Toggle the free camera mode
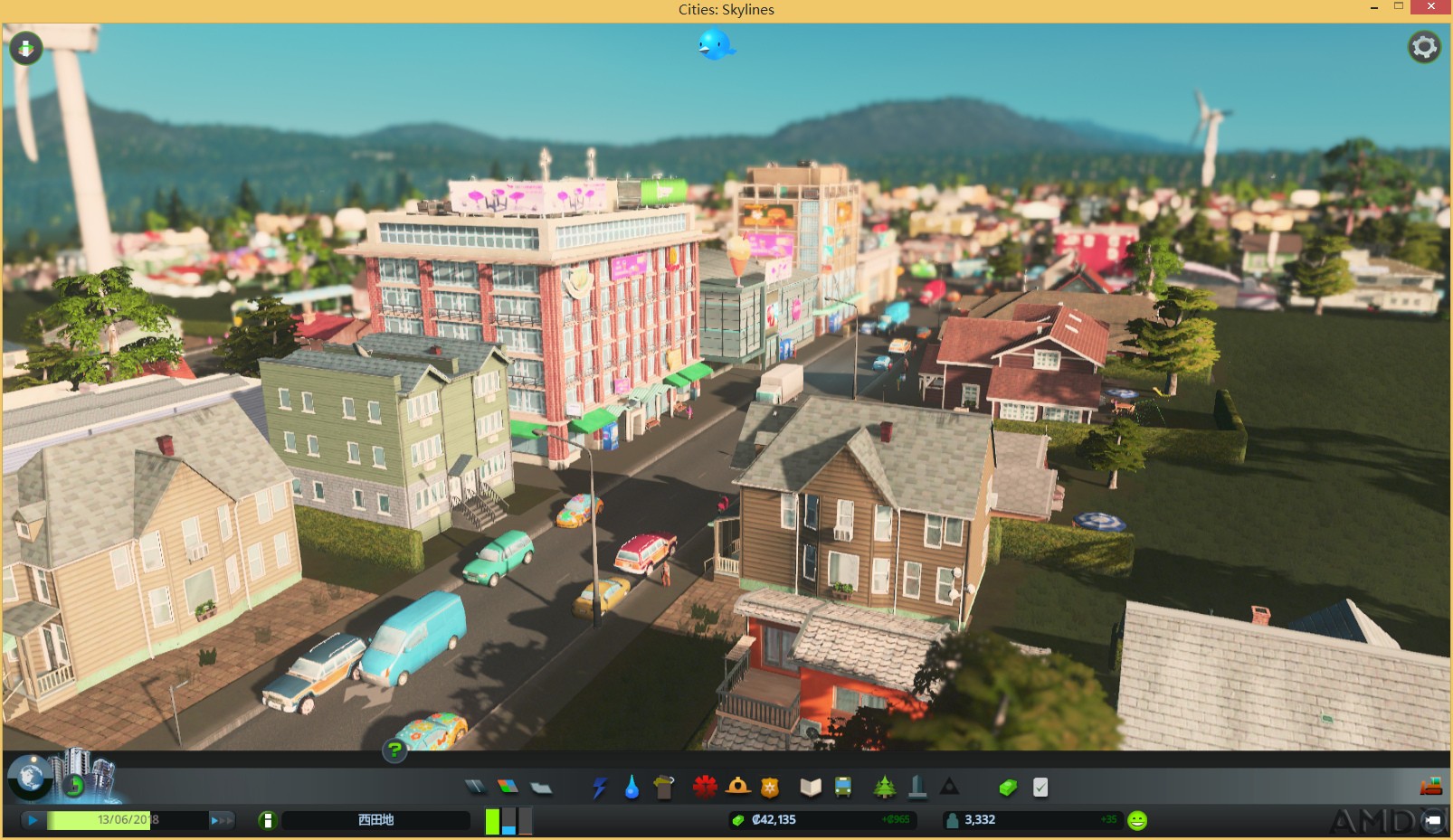 pyautogui.click(x=1433, y=820)
